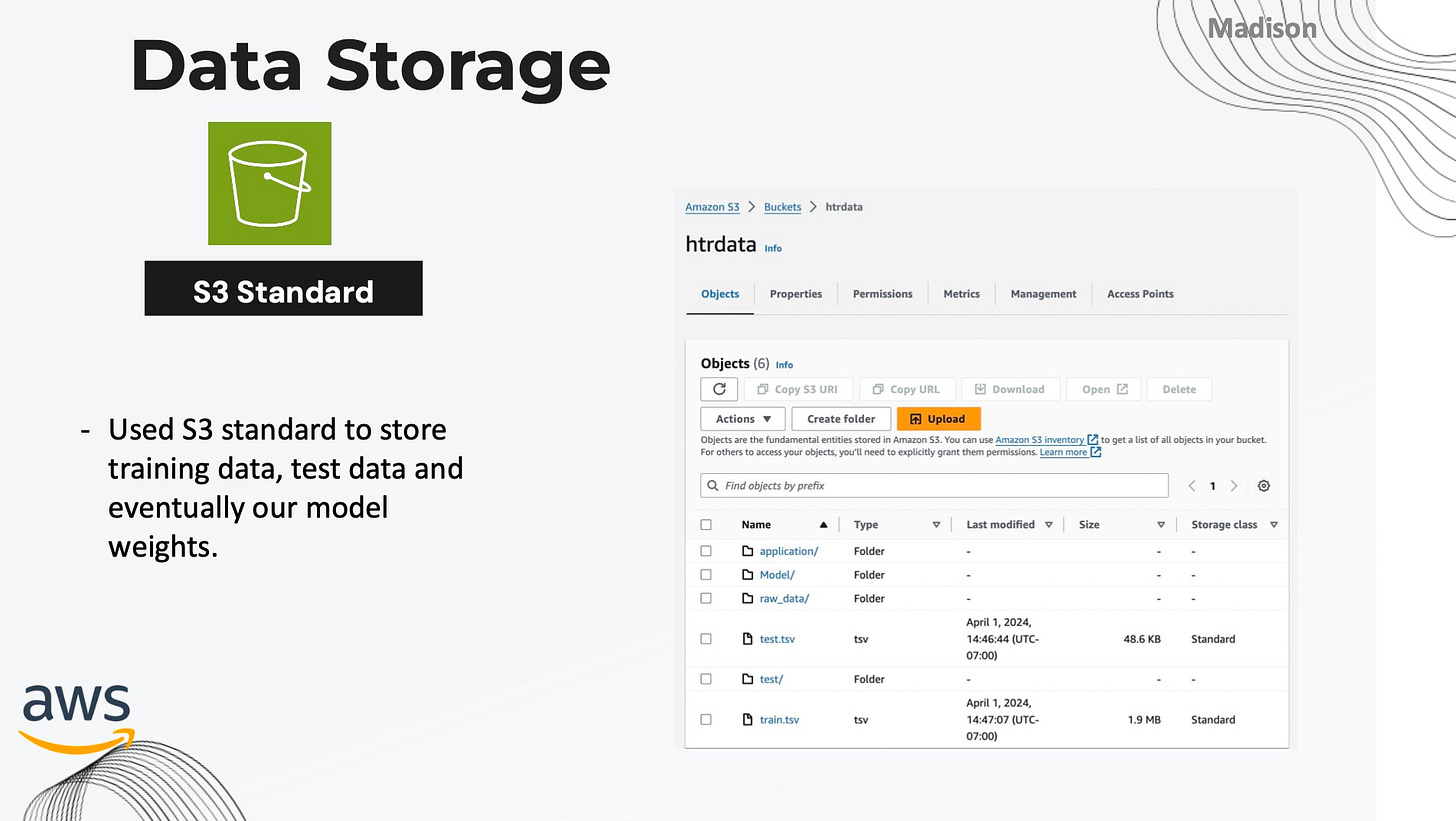Click external link icon beside Learn more

[x=1096, y=452]
